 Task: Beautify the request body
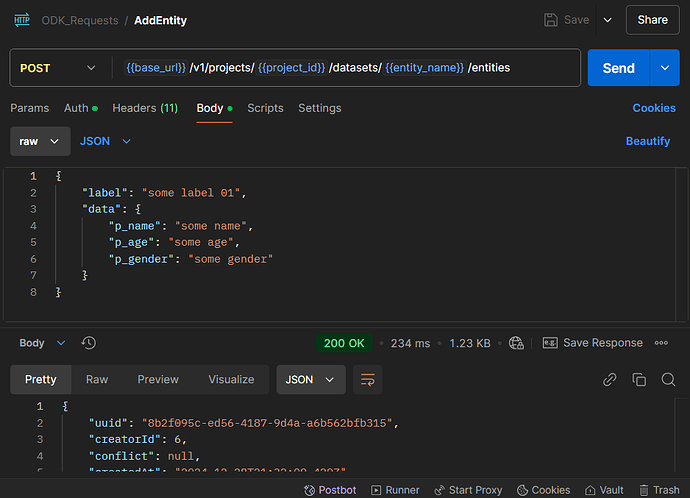point(648,141)
